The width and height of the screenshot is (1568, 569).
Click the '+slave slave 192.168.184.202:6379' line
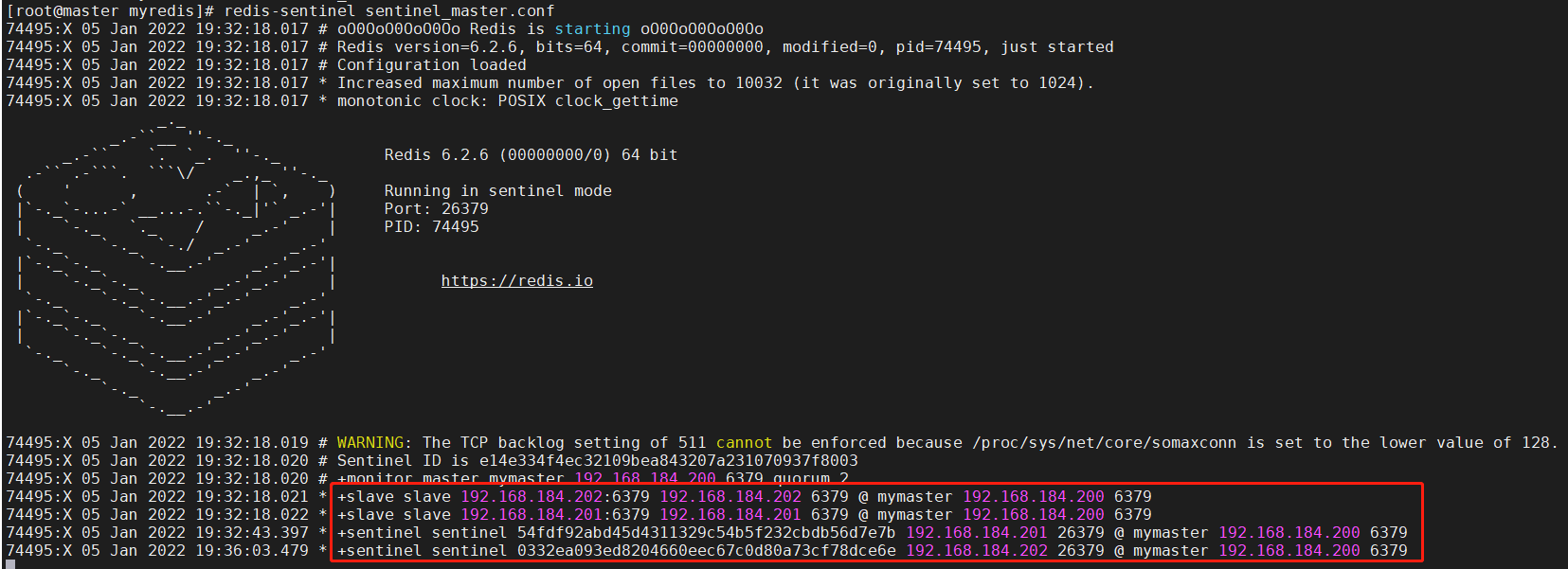click(x=579, y=496)
